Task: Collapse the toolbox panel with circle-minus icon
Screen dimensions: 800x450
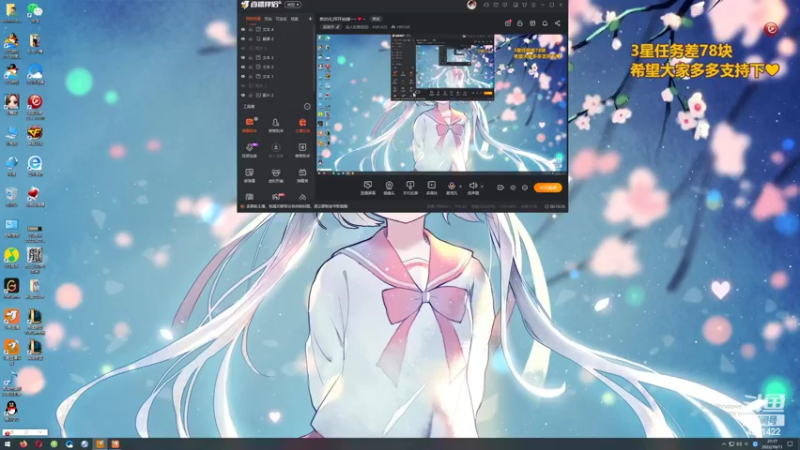Action: 307,107
